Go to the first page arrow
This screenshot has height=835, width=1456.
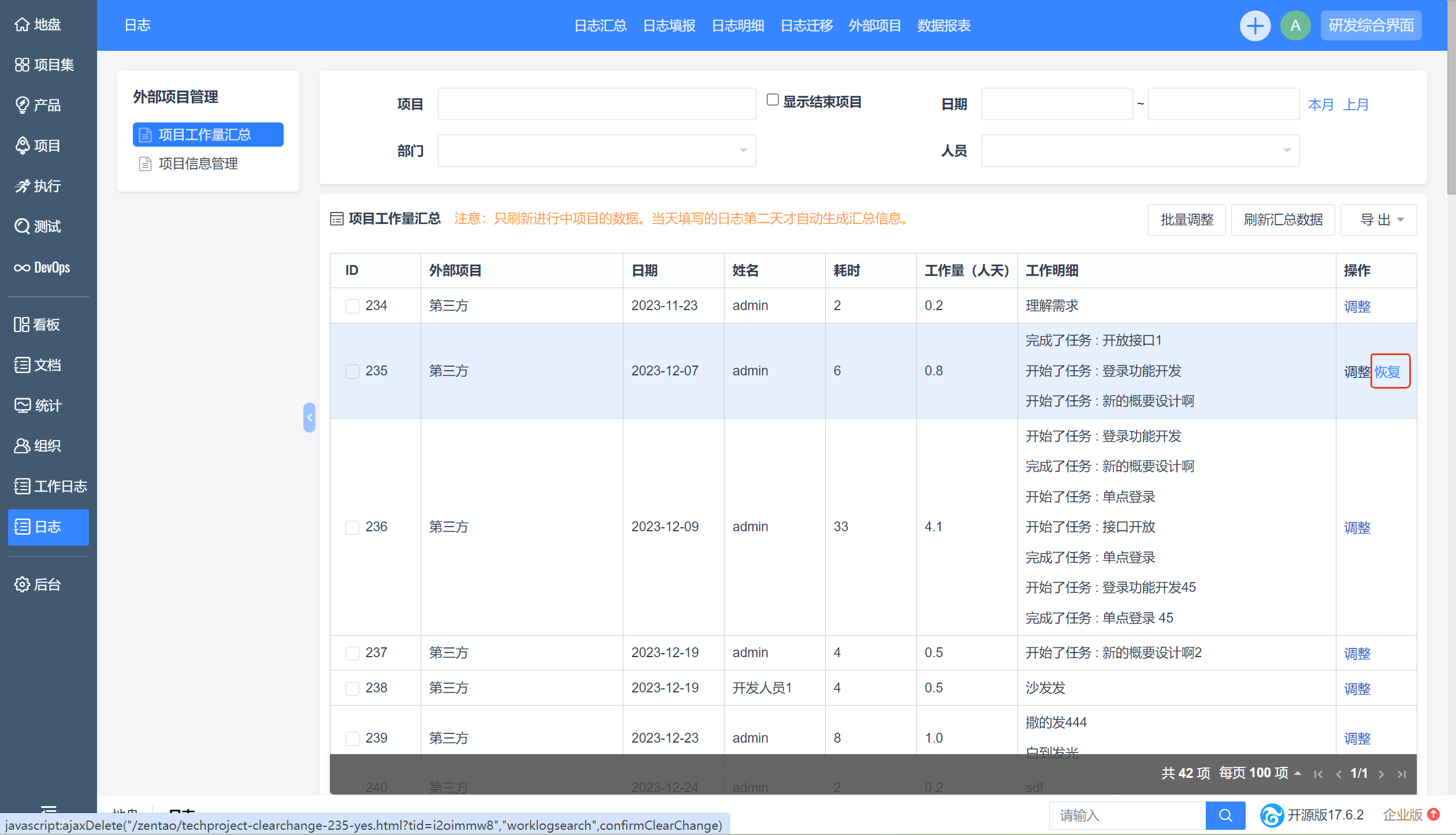[1318, 774]
